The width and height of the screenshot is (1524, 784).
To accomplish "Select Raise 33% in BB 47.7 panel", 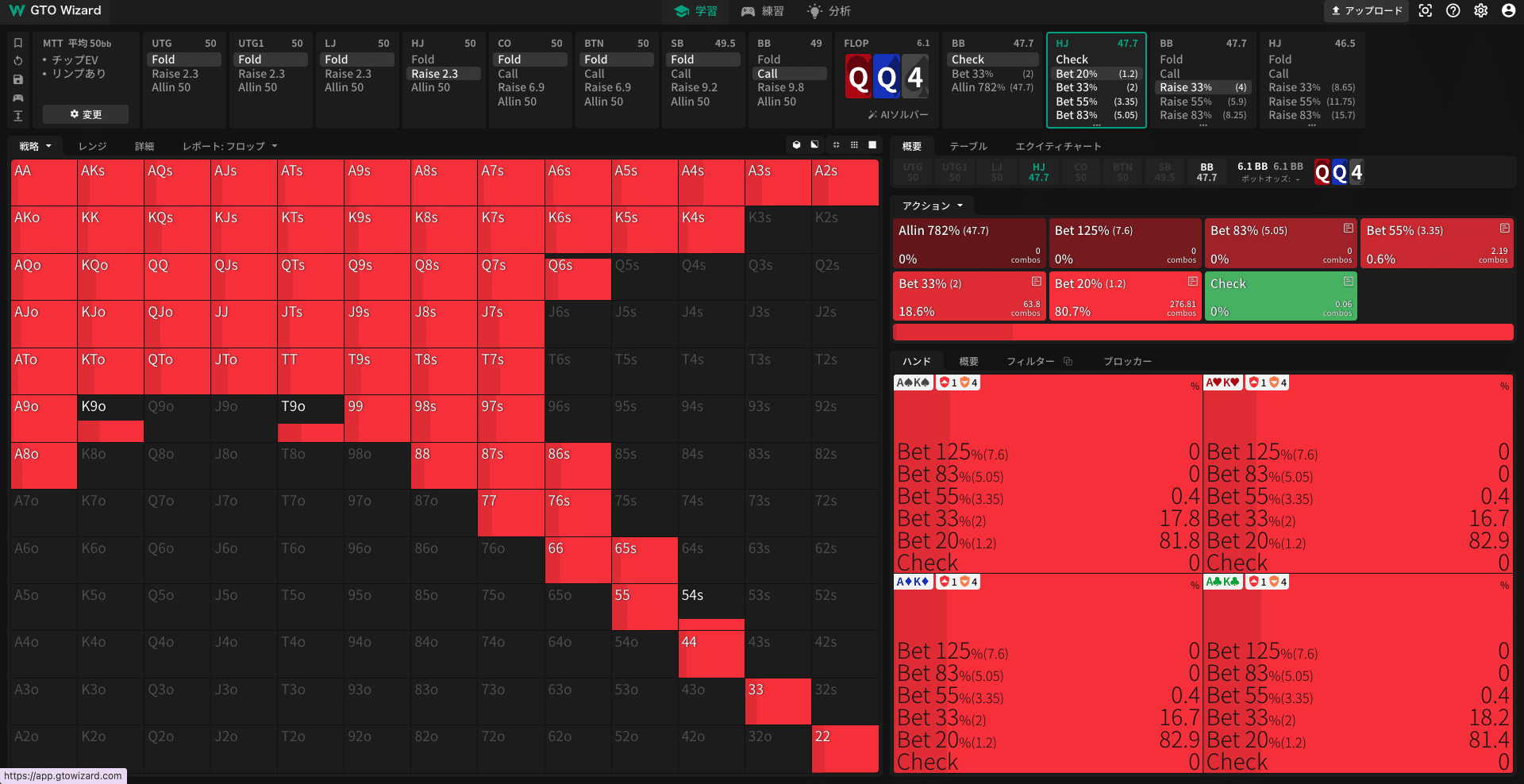I will pos(1203,87).
